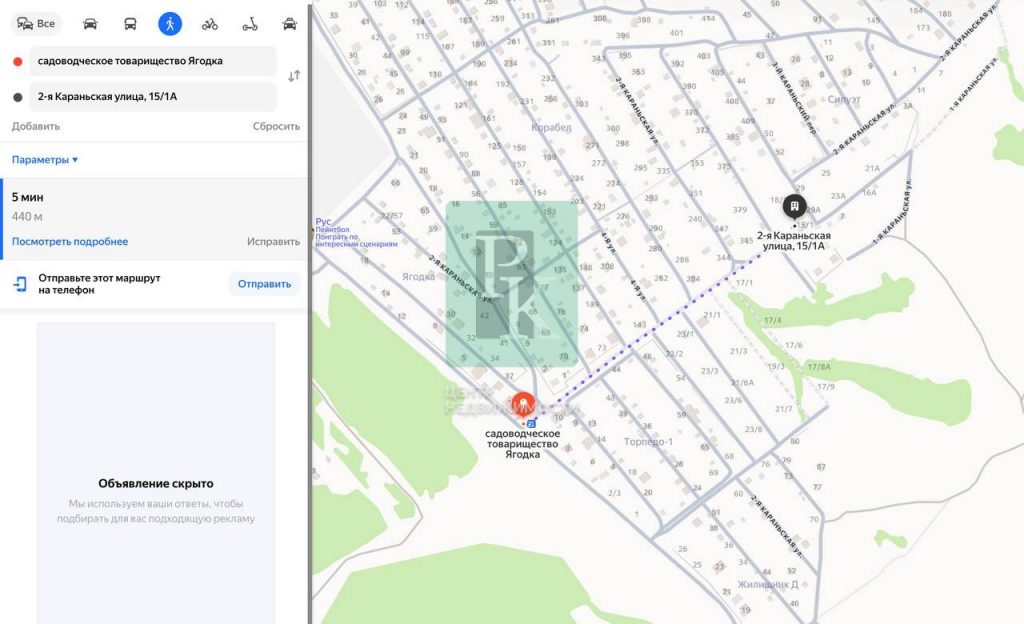Choose the scooter route mode
The image size is (1024, 624).
click(250, 24)
